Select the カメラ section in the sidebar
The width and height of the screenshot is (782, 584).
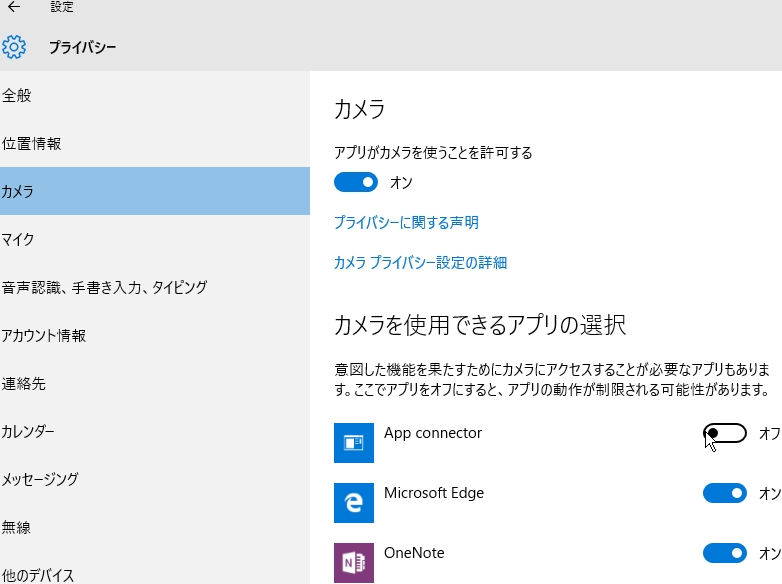coord(155,191)
